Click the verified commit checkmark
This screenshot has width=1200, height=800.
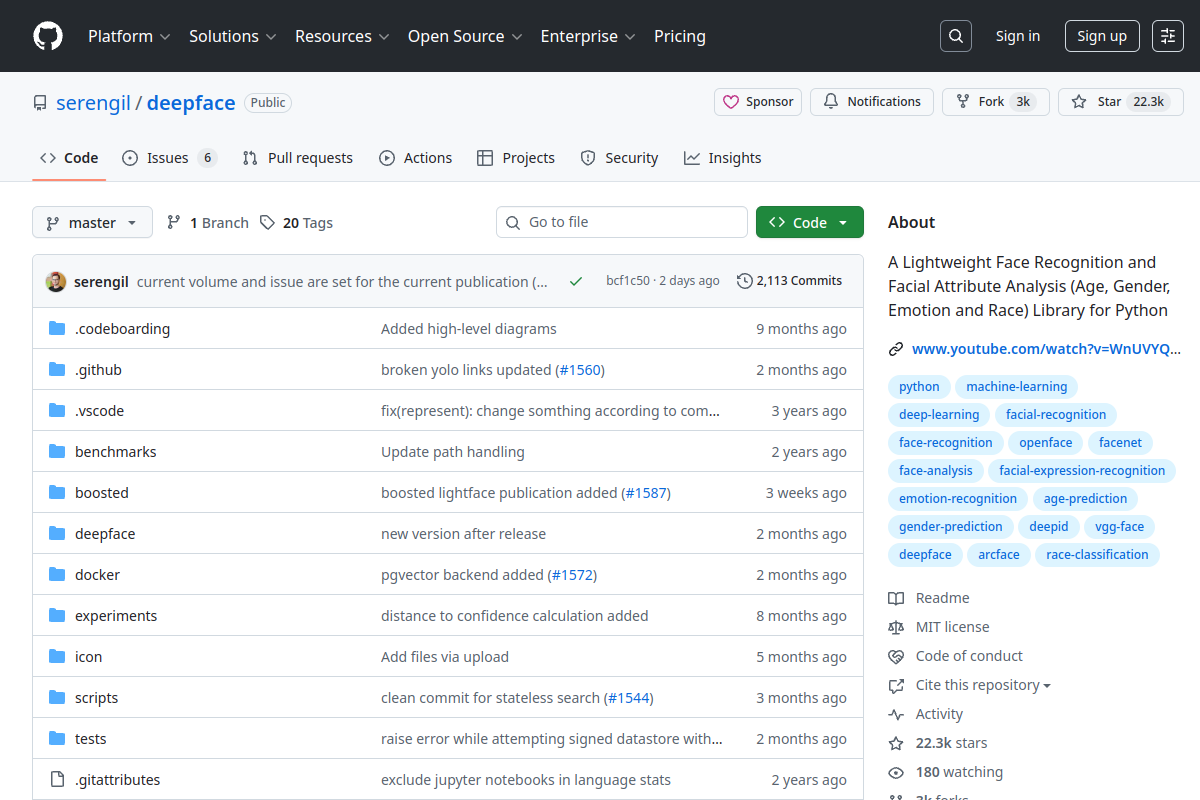[x=575, y=281]
